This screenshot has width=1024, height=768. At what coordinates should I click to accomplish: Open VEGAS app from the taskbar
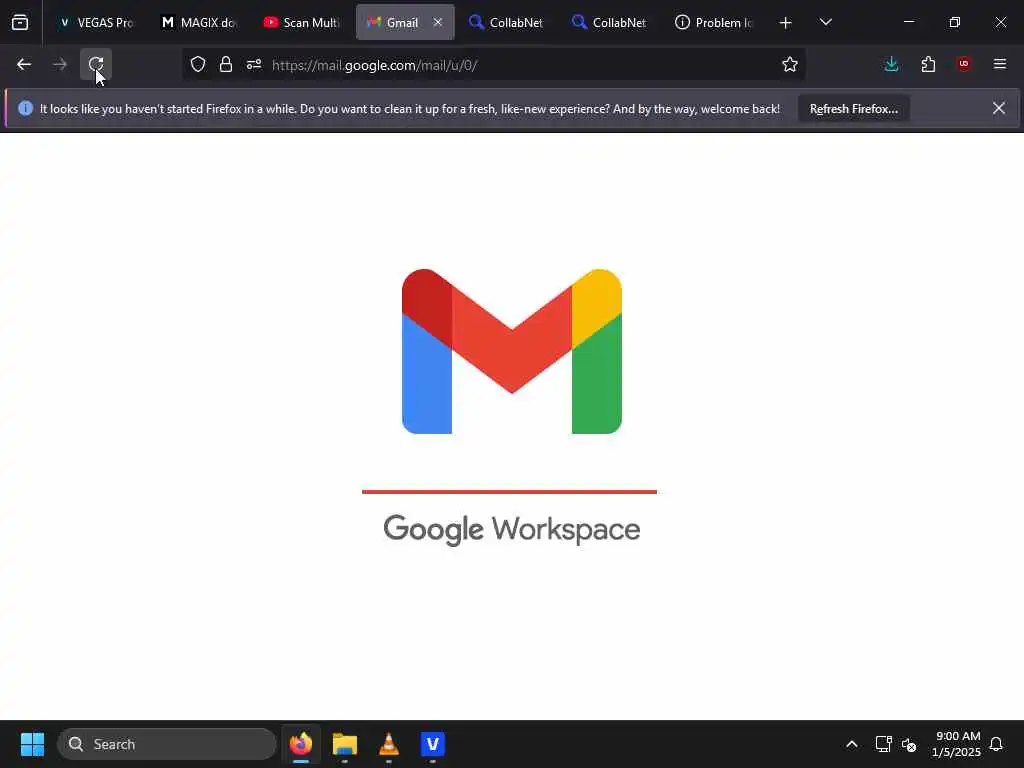pos(432,744)
